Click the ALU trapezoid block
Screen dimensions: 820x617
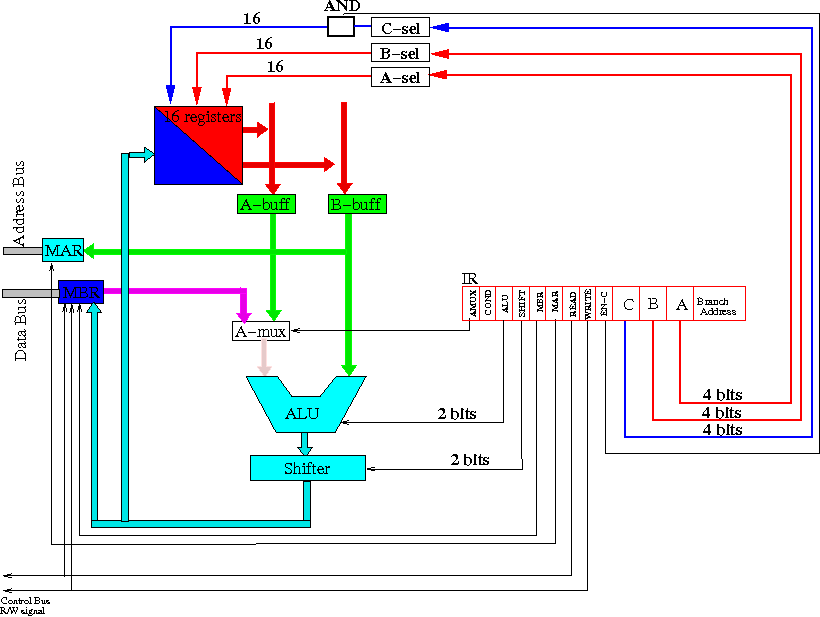coord(305,412)
